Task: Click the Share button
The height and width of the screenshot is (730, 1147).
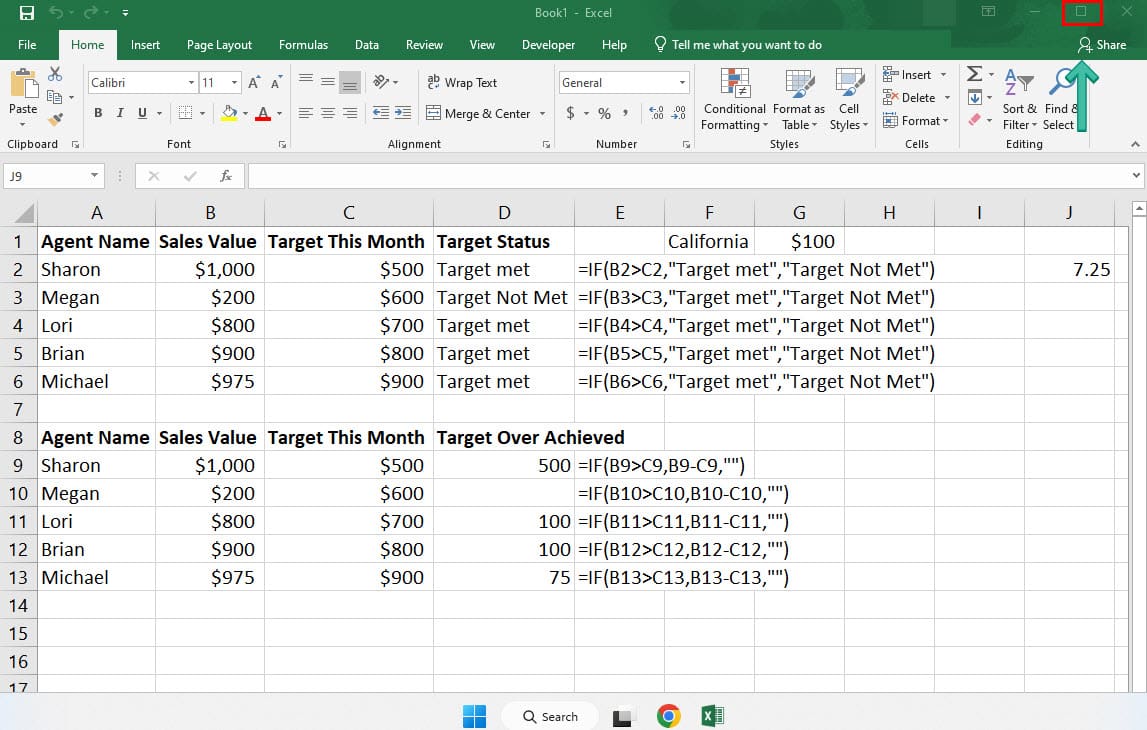Action: (1102, 45)
